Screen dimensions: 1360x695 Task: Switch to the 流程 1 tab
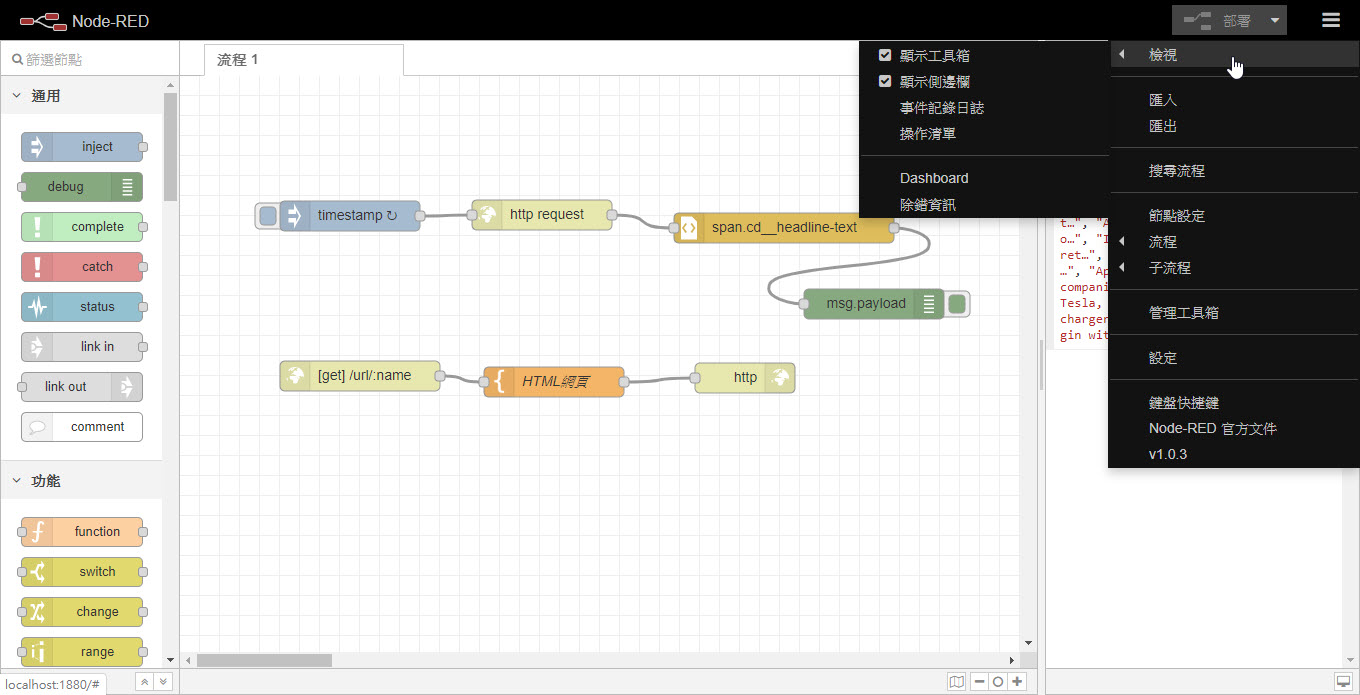(237, 59)
